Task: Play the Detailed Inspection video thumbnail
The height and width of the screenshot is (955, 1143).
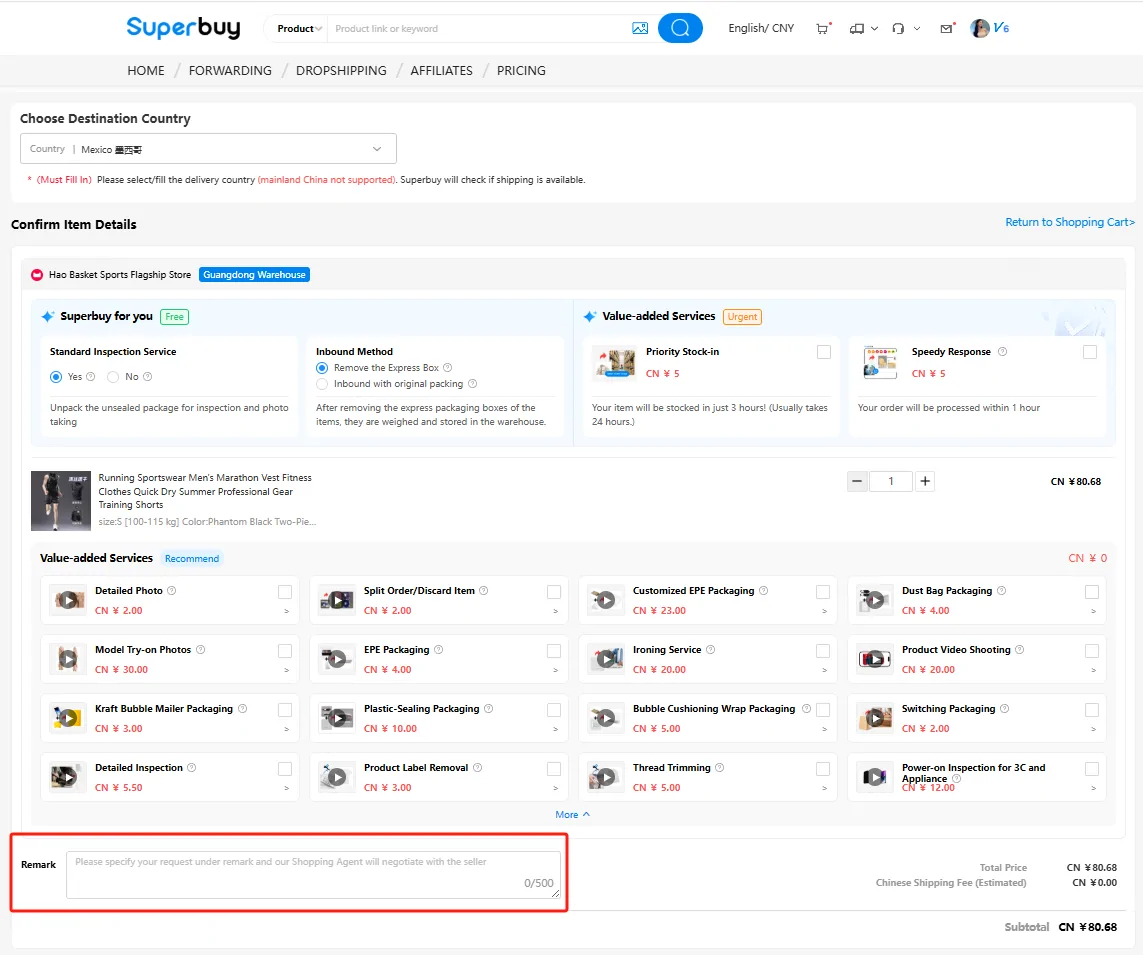Action: coord(69,777)
